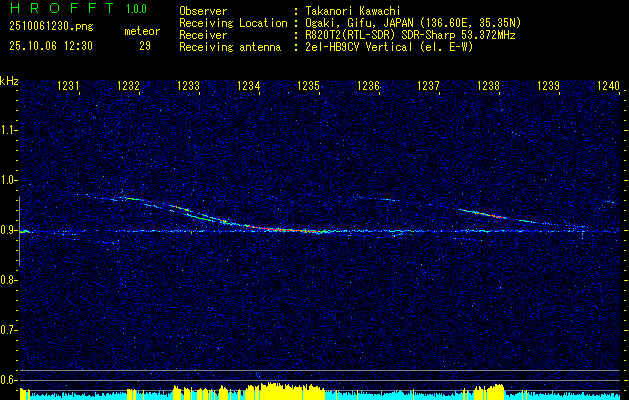This screenshot has width=629, height=400.
Task: Click the 1240 time axis label
Action: pos(608,85)
